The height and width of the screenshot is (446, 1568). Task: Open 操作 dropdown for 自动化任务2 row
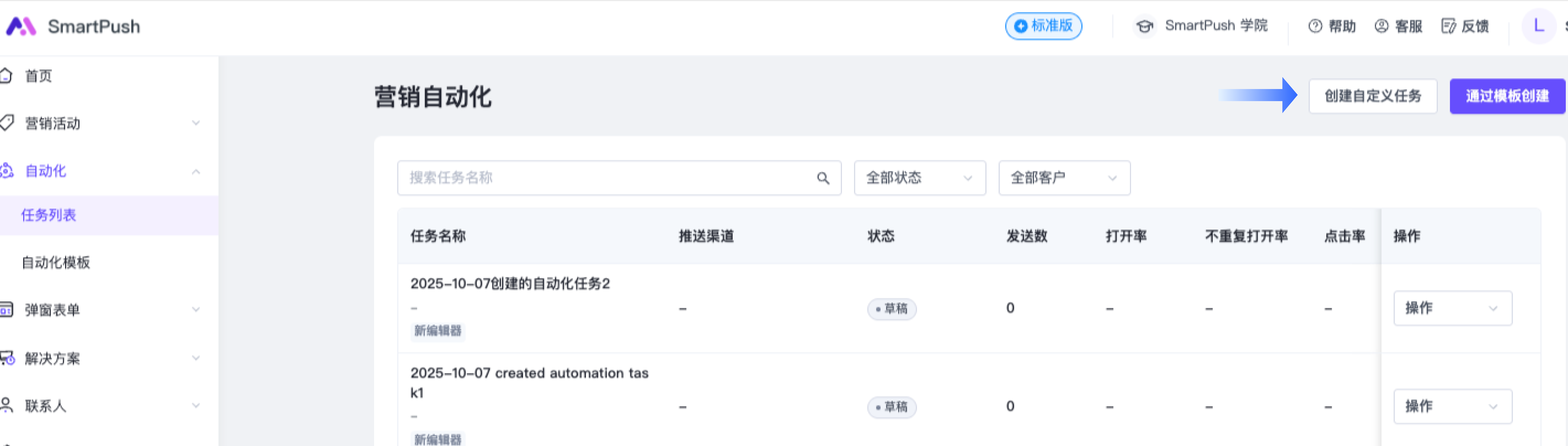1452,308
